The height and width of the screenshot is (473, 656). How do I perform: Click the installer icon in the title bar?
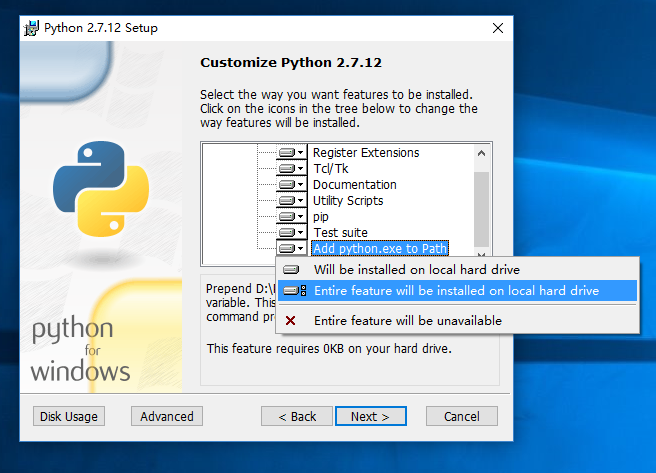[32, 28]
